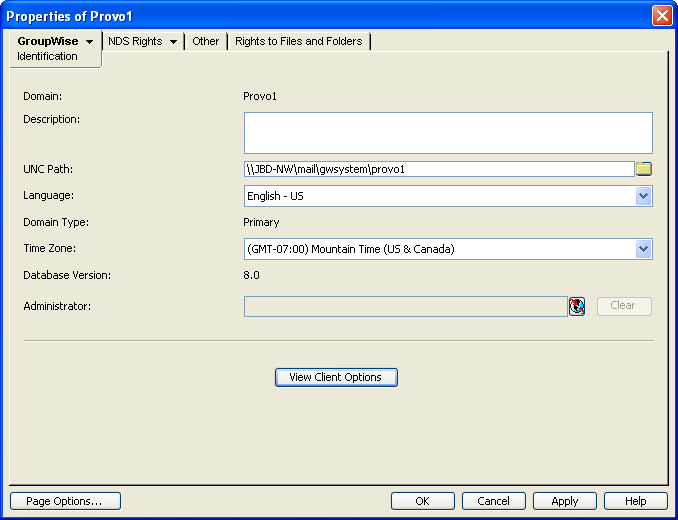Click the 8.0 database version value
Viewport: 678px width, 520px height.
(x=251, y=275)
